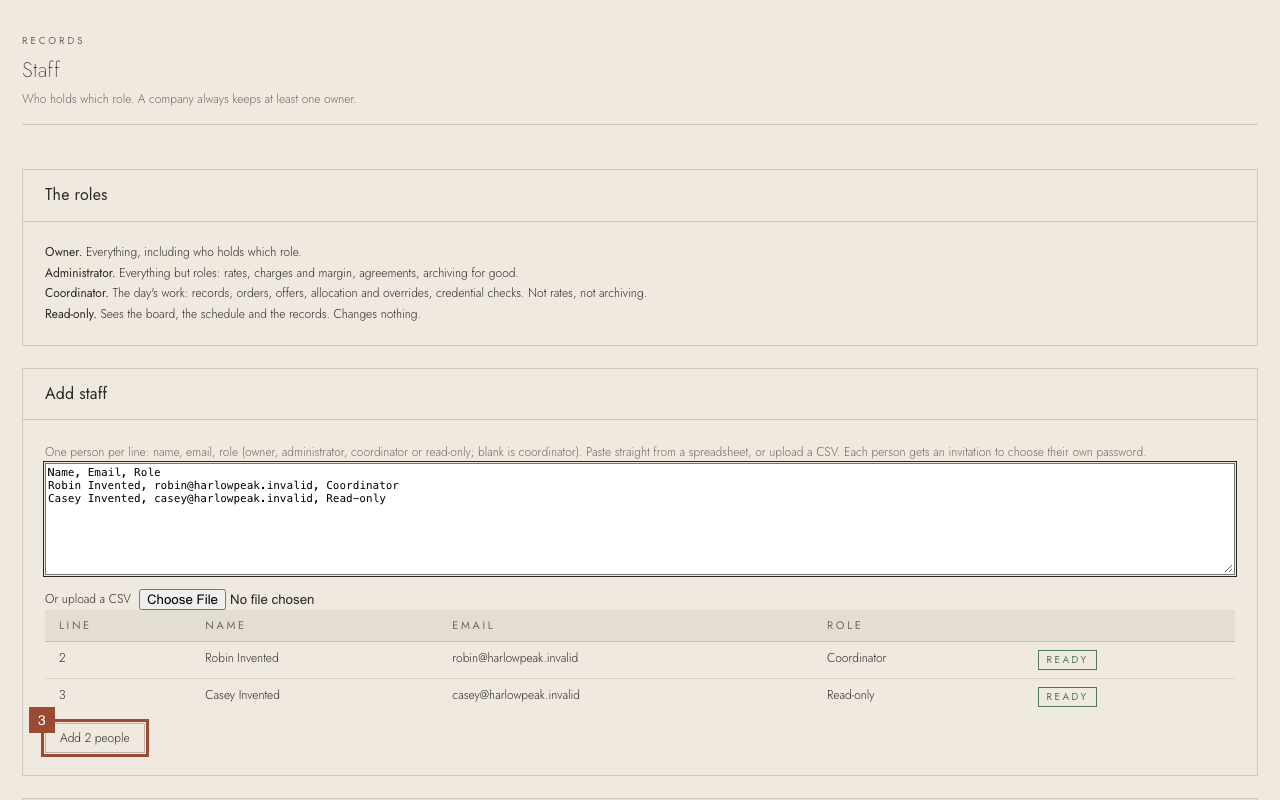Select the name cell Robin Invented

242,658
